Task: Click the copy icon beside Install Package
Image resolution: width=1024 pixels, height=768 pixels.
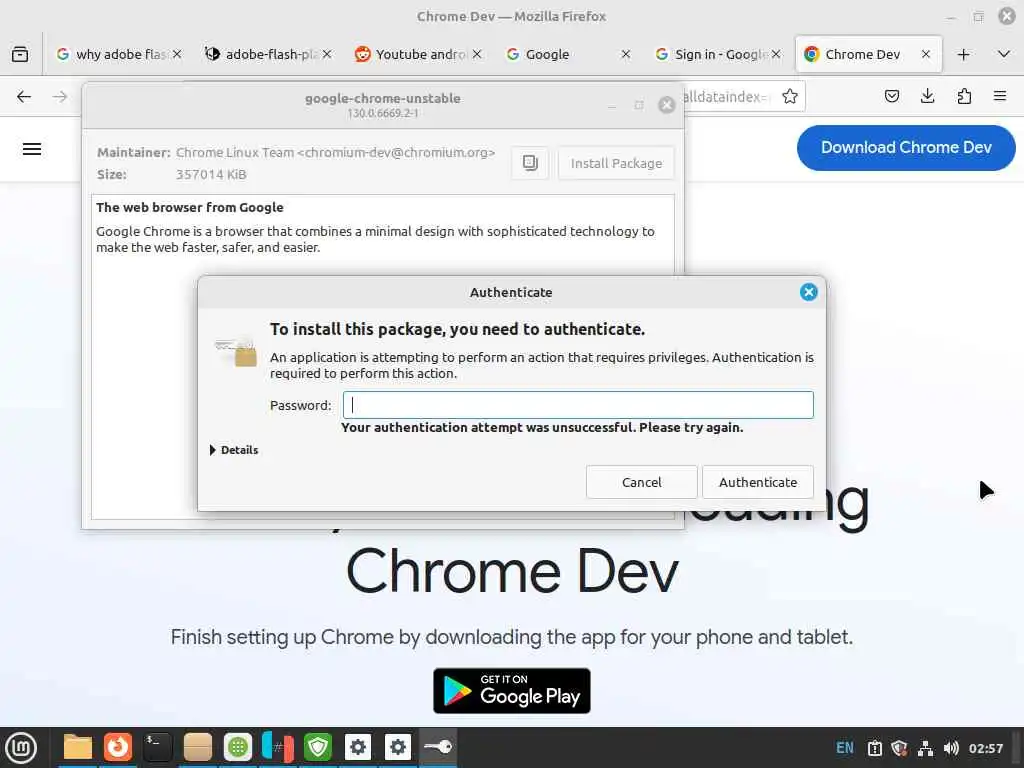Action: pos(530,163)
